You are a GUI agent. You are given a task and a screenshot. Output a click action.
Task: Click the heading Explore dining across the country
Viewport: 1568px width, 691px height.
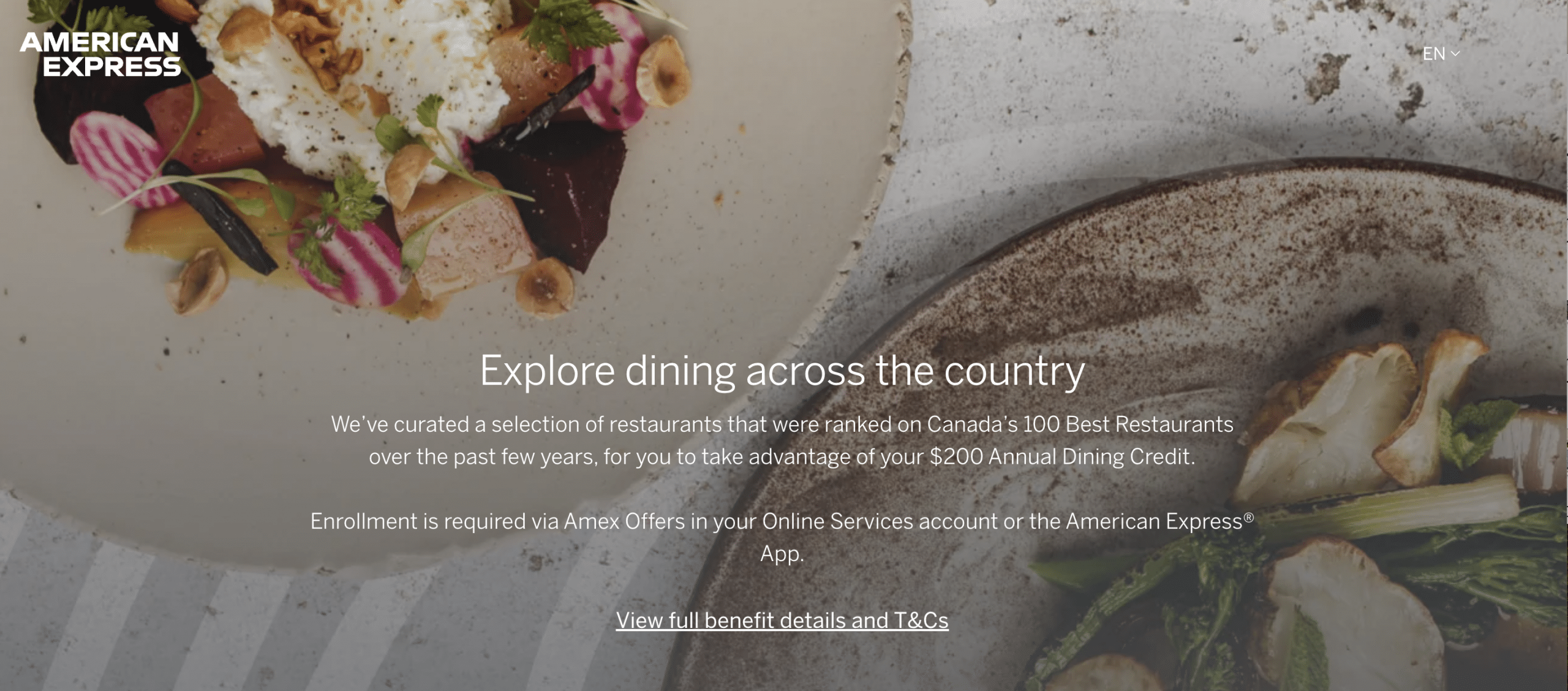coord(782,371)
